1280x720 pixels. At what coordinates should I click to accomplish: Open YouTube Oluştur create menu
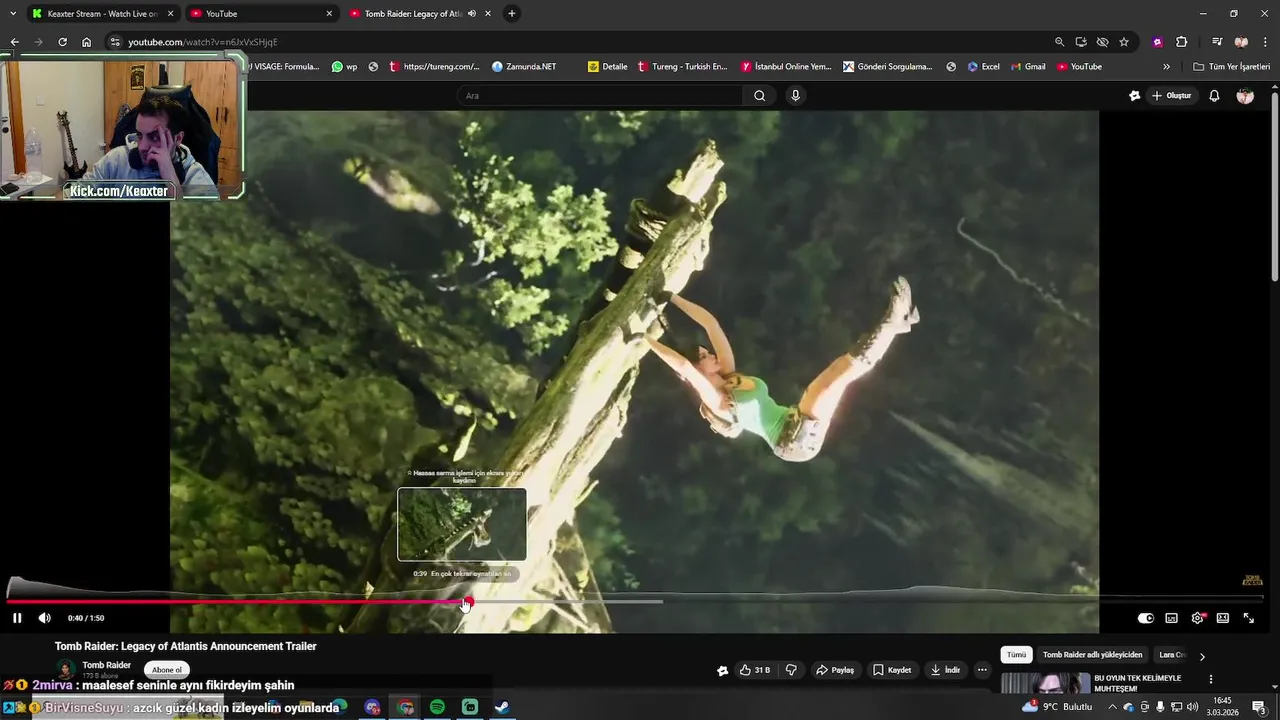(1171, 95)
